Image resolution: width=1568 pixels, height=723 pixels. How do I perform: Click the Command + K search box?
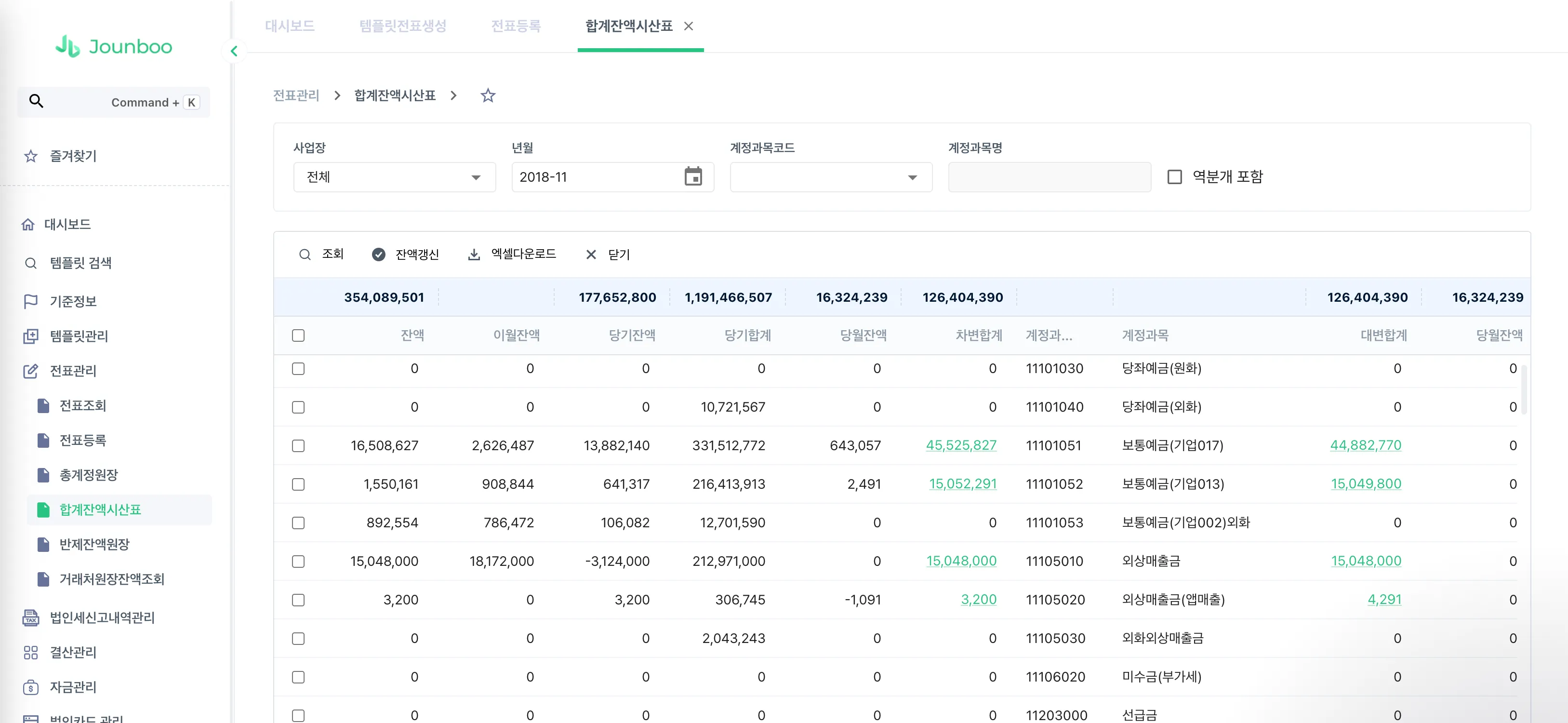pos(114,102)
